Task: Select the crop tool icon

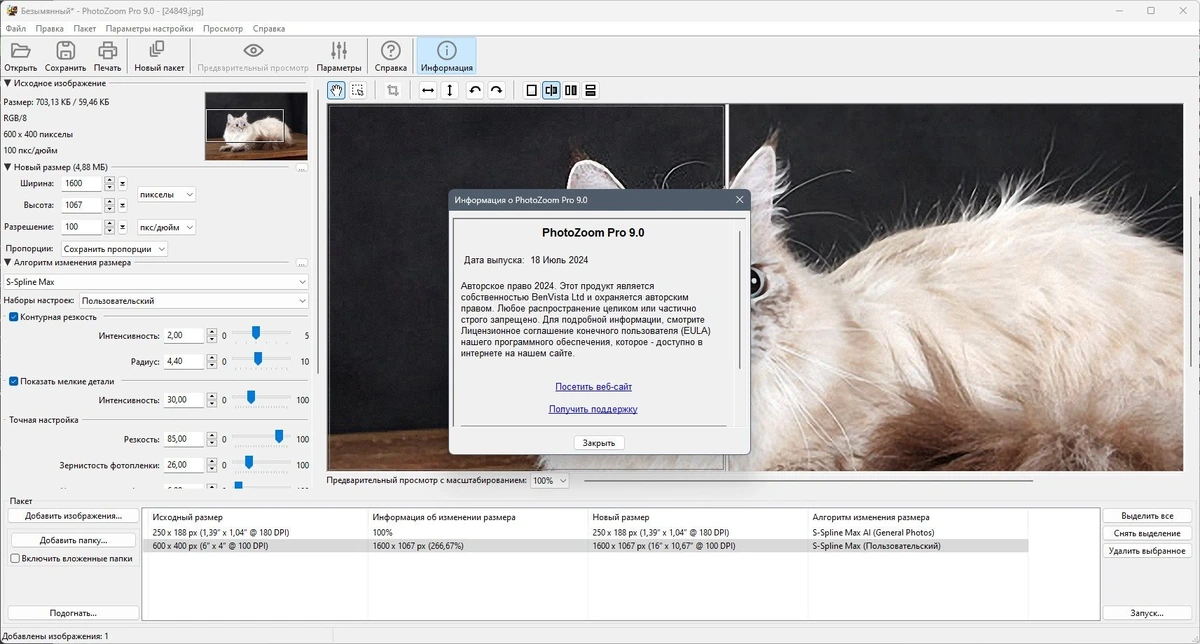Action: [393, 90]
